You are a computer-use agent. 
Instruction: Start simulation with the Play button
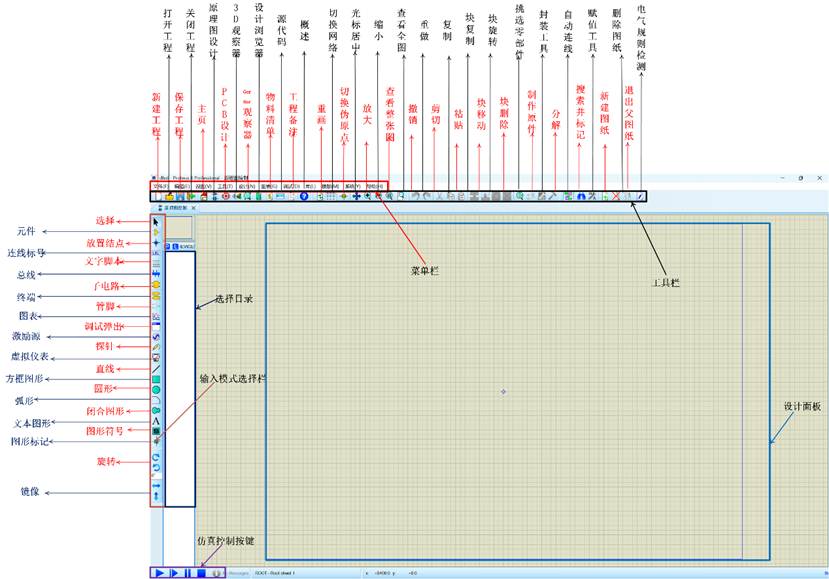tap(160, 573)
